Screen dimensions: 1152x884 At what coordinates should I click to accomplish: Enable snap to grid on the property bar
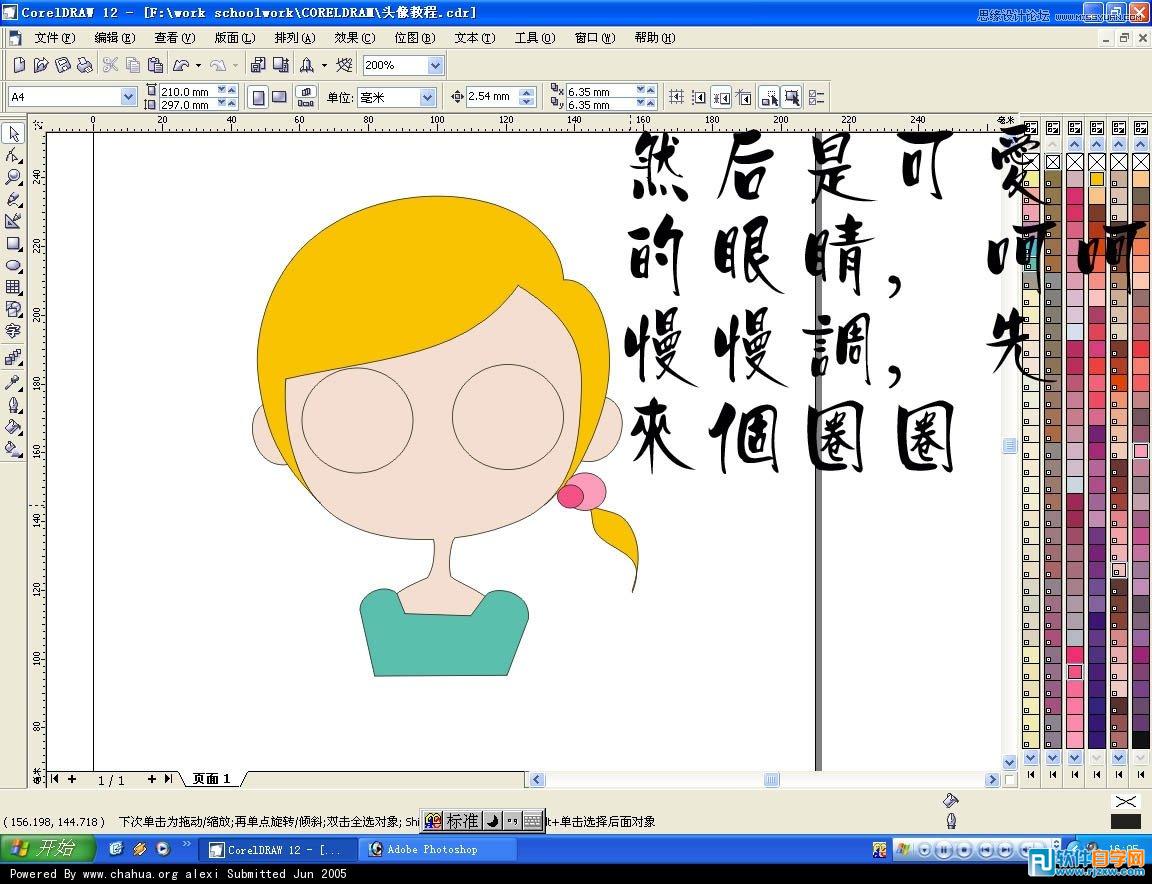pos(676,97)
